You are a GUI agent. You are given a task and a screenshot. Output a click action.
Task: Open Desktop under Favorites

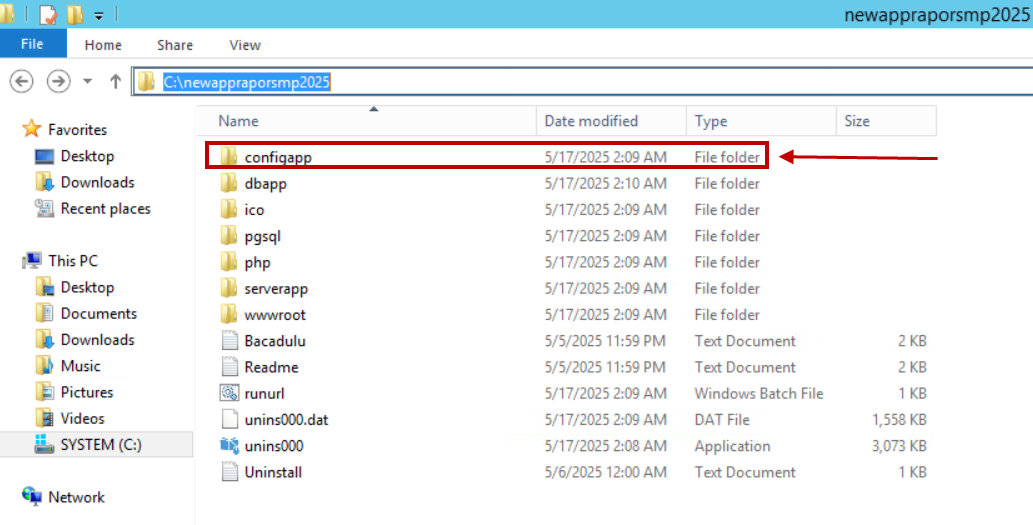click(87, 156)
